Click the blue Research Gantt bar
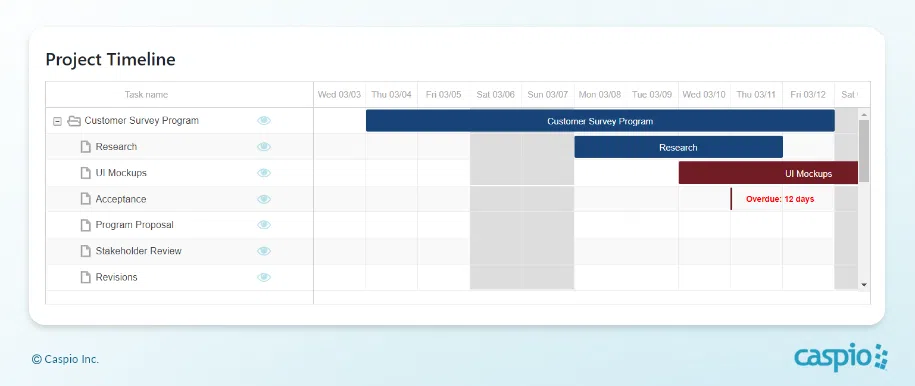Image resolution: width=915 pixels, height=386 pixels. [678, 147]
